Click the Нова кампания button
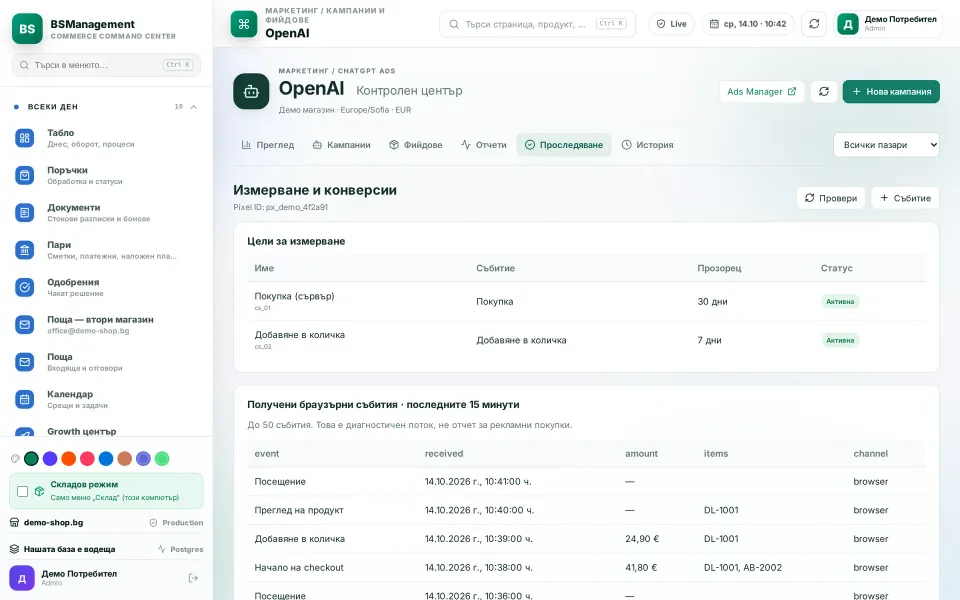This screenshot has width=960, height=600. (891, 92)
